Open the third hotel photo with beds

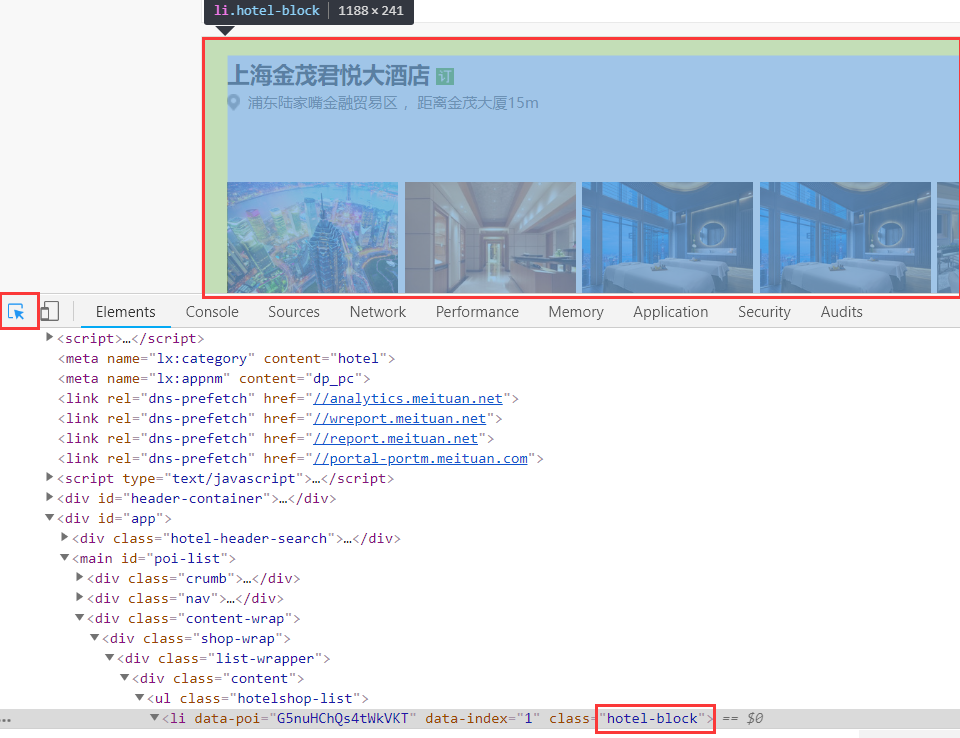pyautogui.click(x=667, y=238)
